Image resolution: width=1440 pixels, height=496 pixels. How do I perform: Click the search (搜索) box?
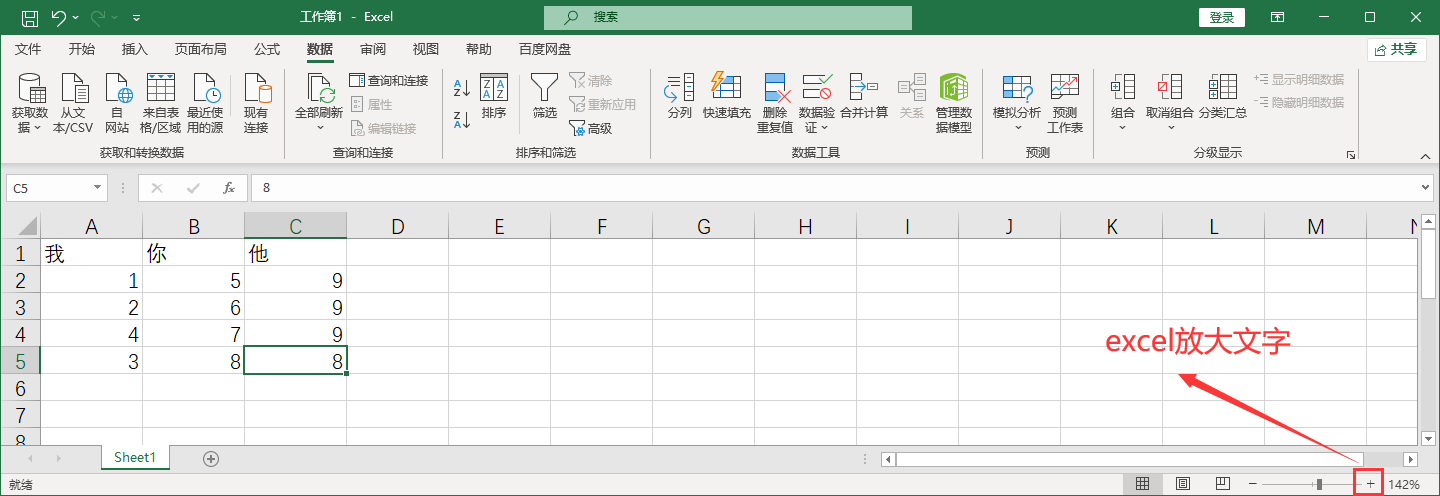(728, 17)
